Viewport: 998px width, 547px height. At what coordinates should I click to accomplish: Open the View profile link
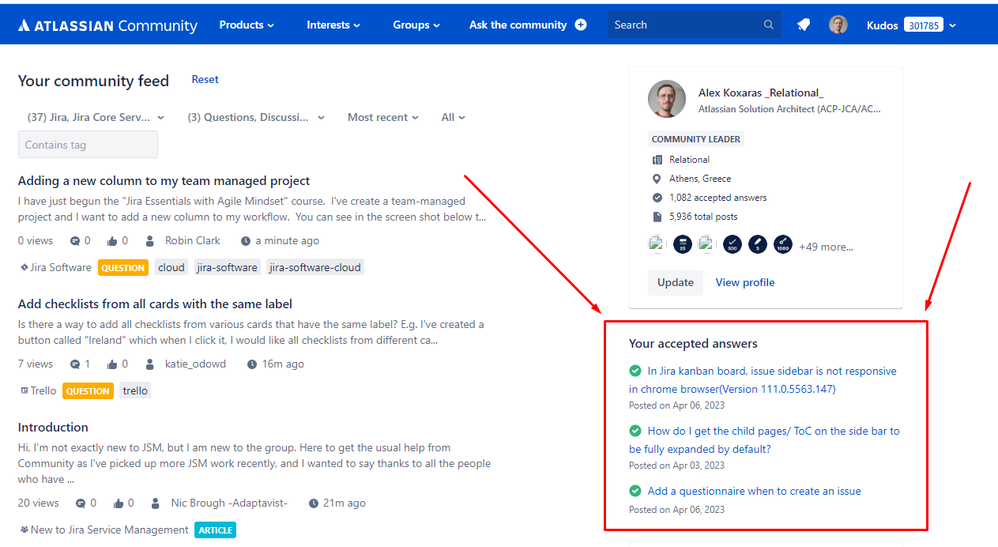coord(745,282)
